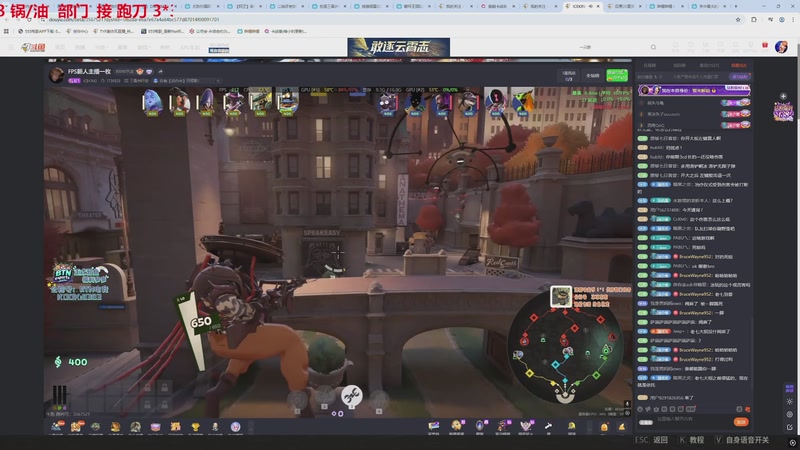Image resolution: width=800 pixels, height=450 pixels.
Task: Open the red gift icon in header
Action: (x=765, y=45)
